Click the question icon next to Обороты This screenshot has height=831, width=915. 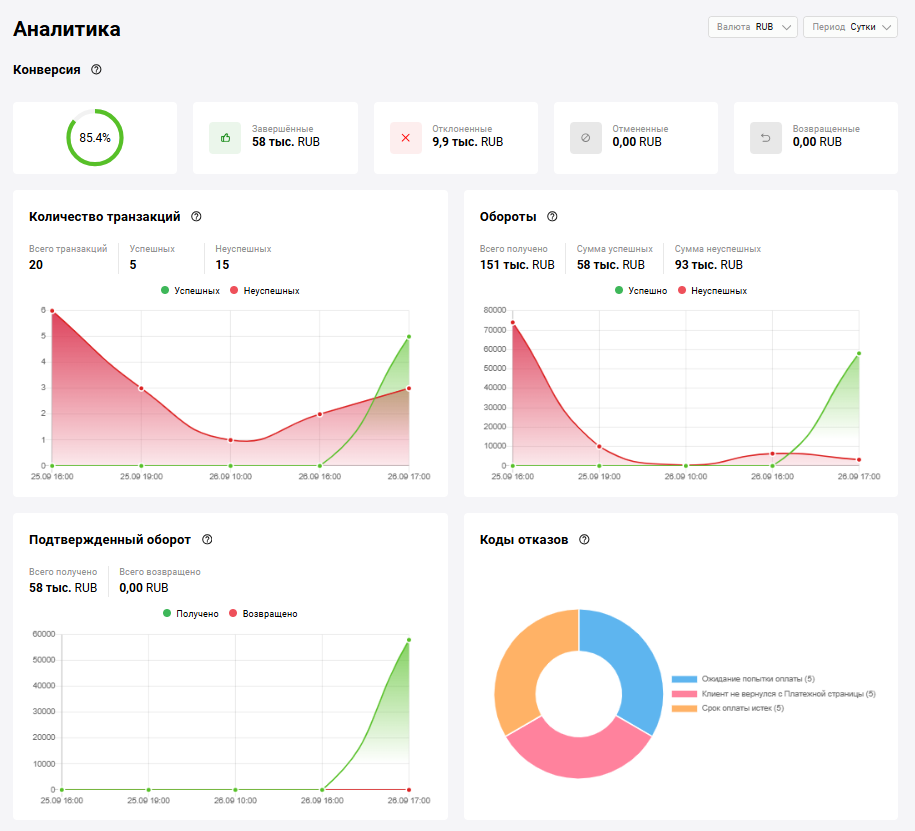point(552,216)
